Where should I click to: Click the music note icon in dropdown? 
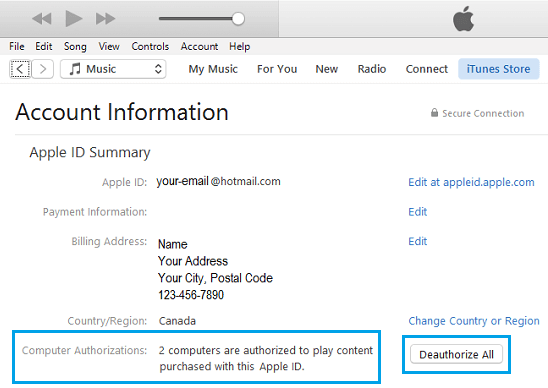pyautogui.click(x=75, y=69)
